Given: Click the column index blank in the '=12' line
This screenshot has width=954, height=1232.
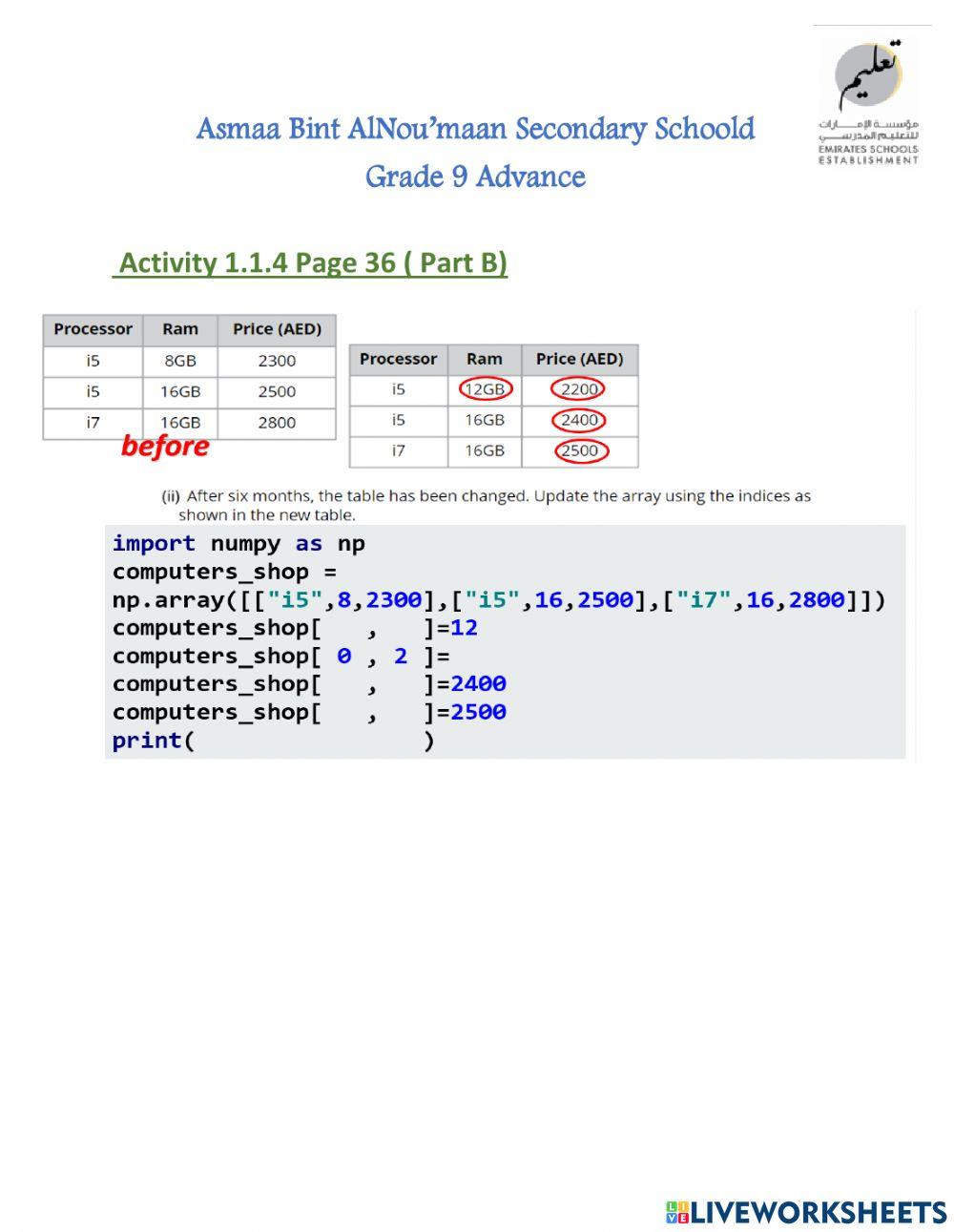Looking at the screenshot, I should coord(401,628).
